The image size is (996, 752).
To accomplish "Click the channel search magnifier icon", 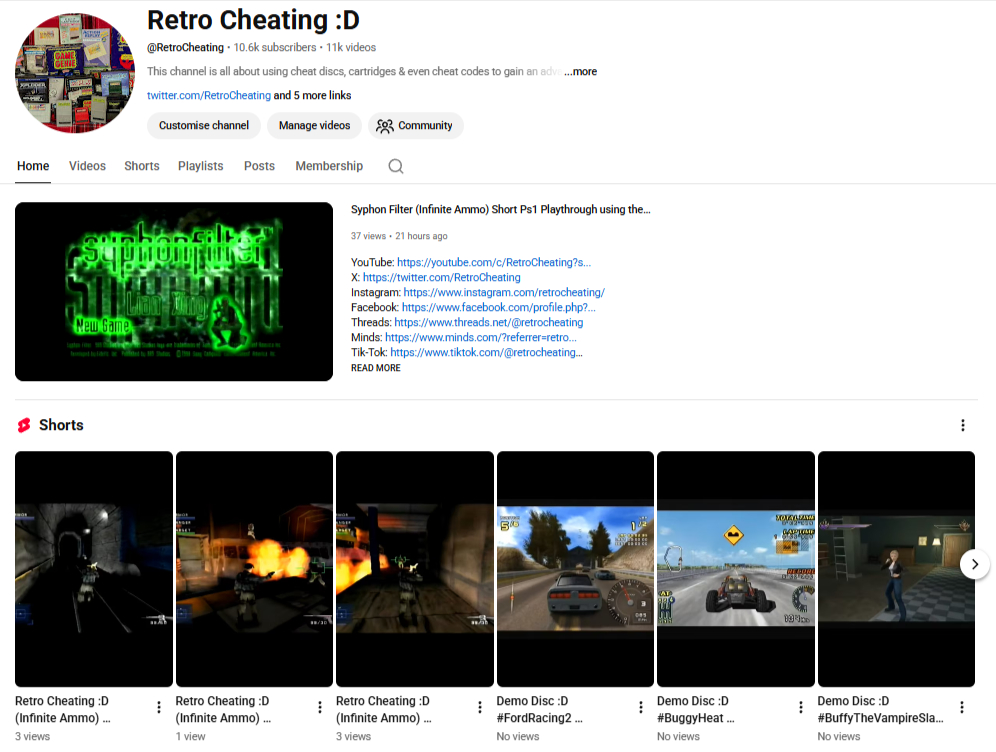I will (x=396, y=166).
